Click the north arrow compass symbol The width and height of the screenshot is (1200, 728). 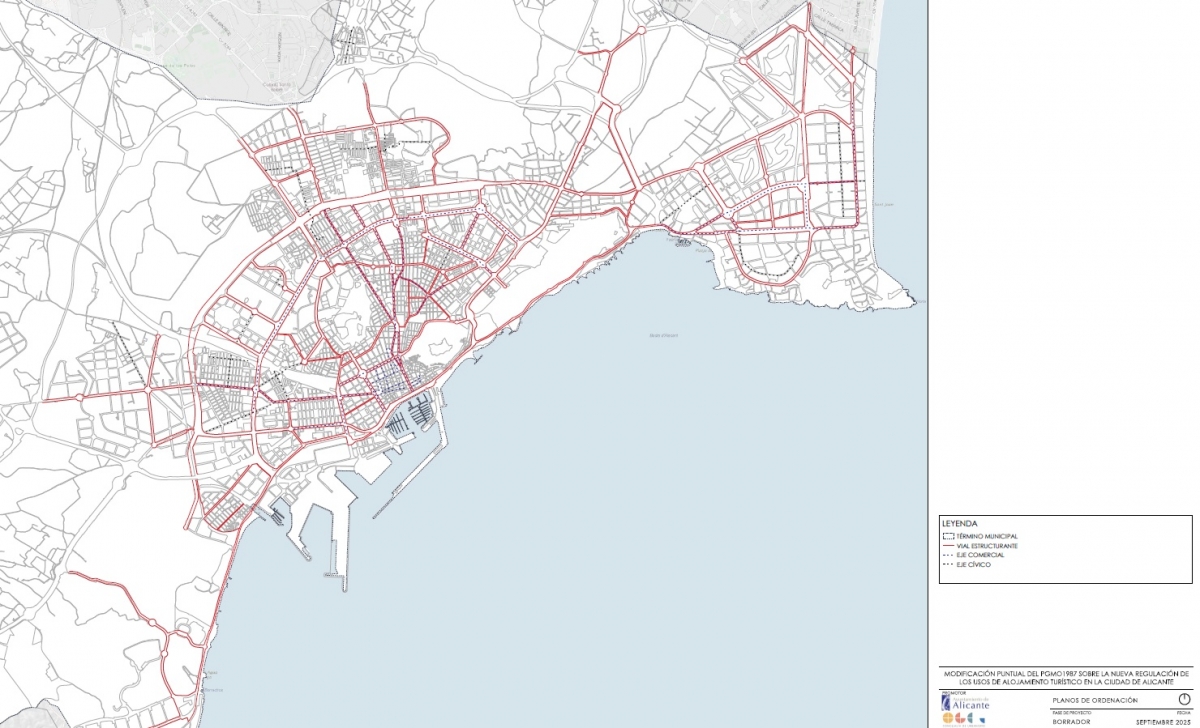pyautogui.click(x=1183, y=699)
